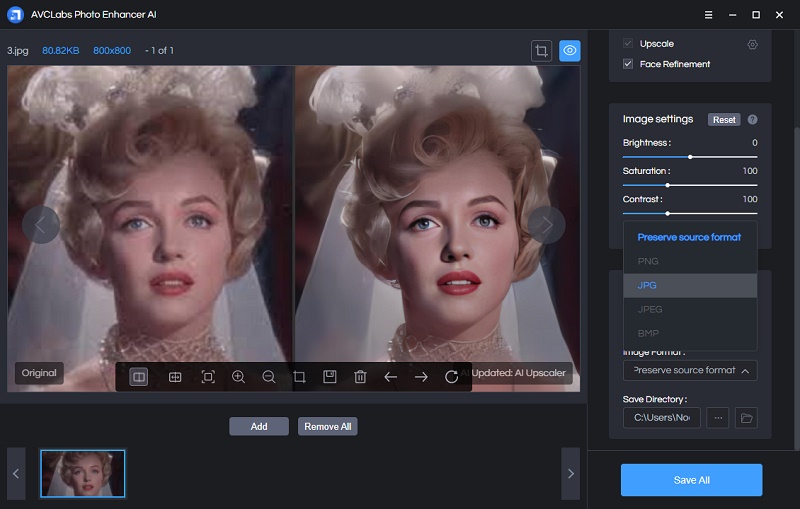Screen dimensions: 800x509
Task: Open Upscale settings gear icon
Action: pyautogui.click(x=752, y=44)
